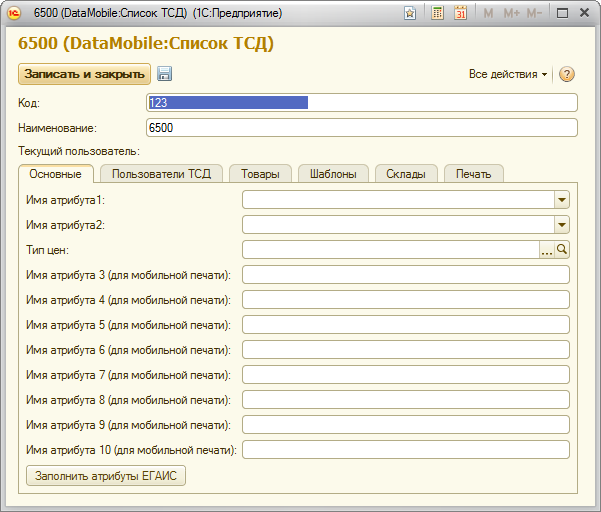Click the 1C application logo icon
601x512 pixels.
pyautogui.click(x=14, y=13)
